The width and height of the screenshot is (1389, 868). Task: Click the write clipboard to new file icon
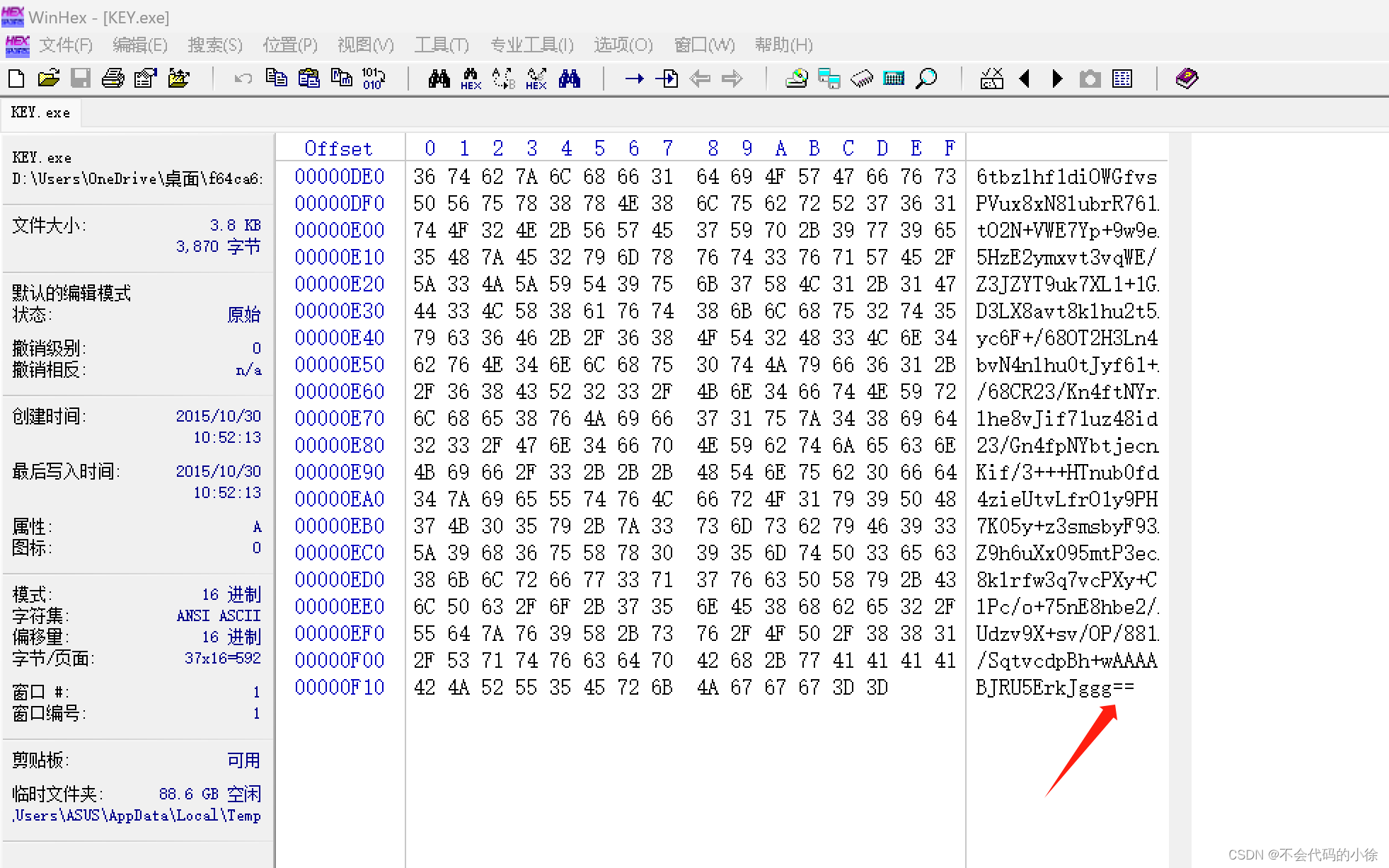click(x=342, y=78)
